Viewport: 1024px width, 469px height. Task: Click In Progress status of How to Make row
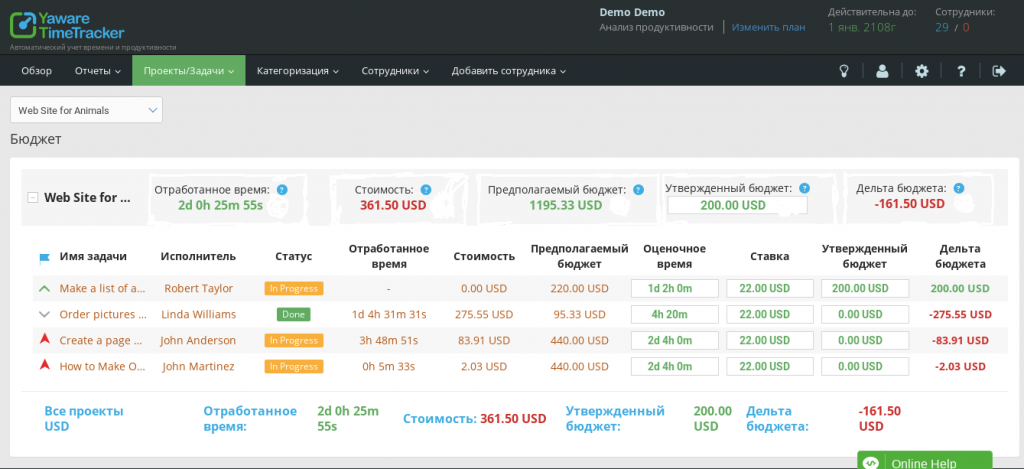[294, 366]
